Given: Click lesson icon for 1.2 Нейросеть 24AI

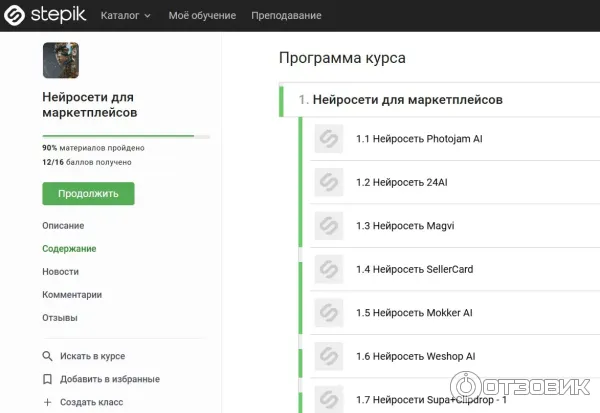Looking at the screenshot, I should tap(329, 182).
